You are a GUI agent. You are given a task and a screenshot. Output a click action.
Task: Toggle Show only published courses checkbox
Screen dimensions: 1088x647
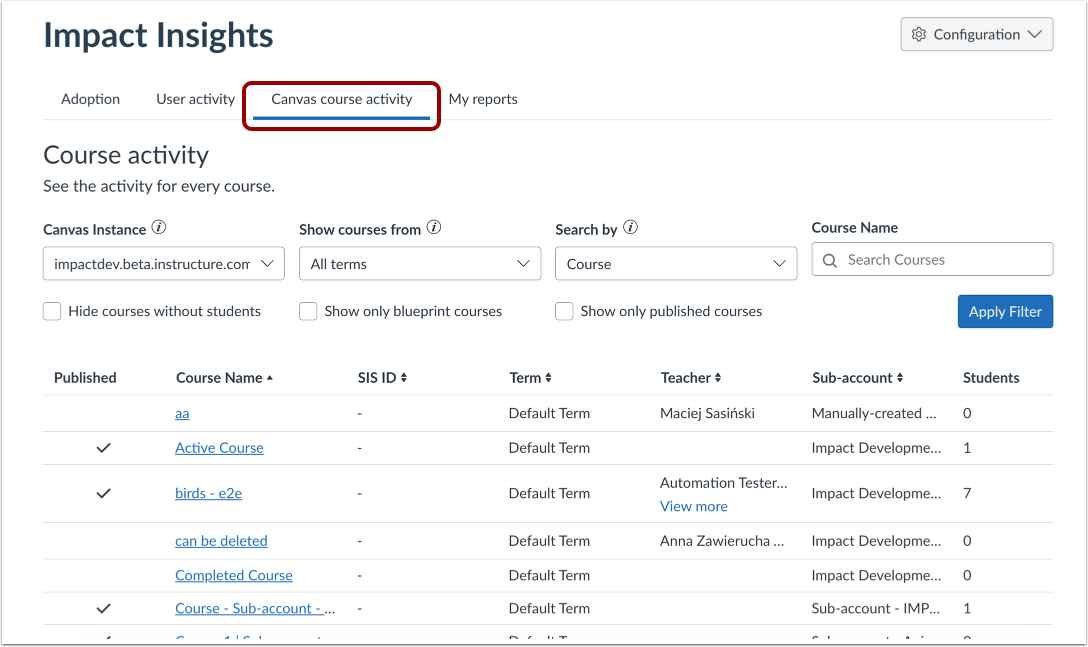[x=564, y=312]
